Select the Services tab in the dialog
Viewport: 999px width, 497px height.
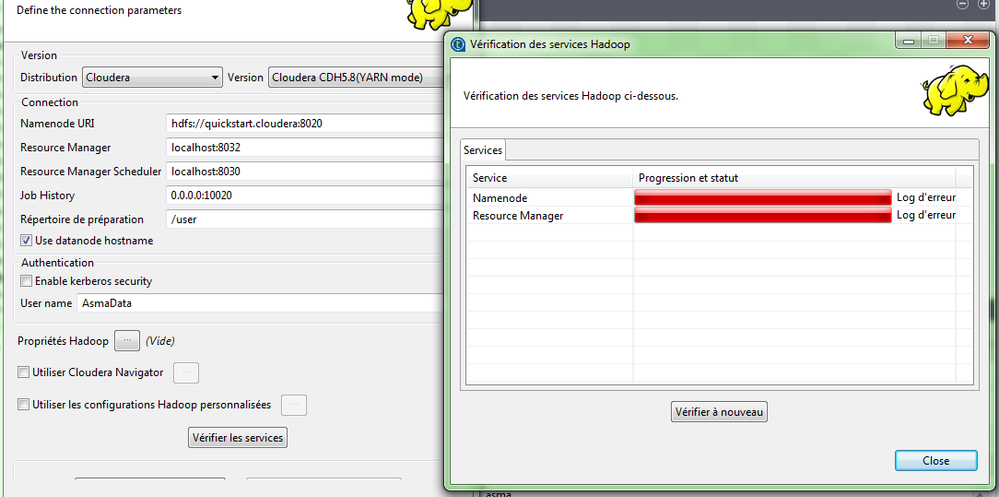(x=483, y=150)
